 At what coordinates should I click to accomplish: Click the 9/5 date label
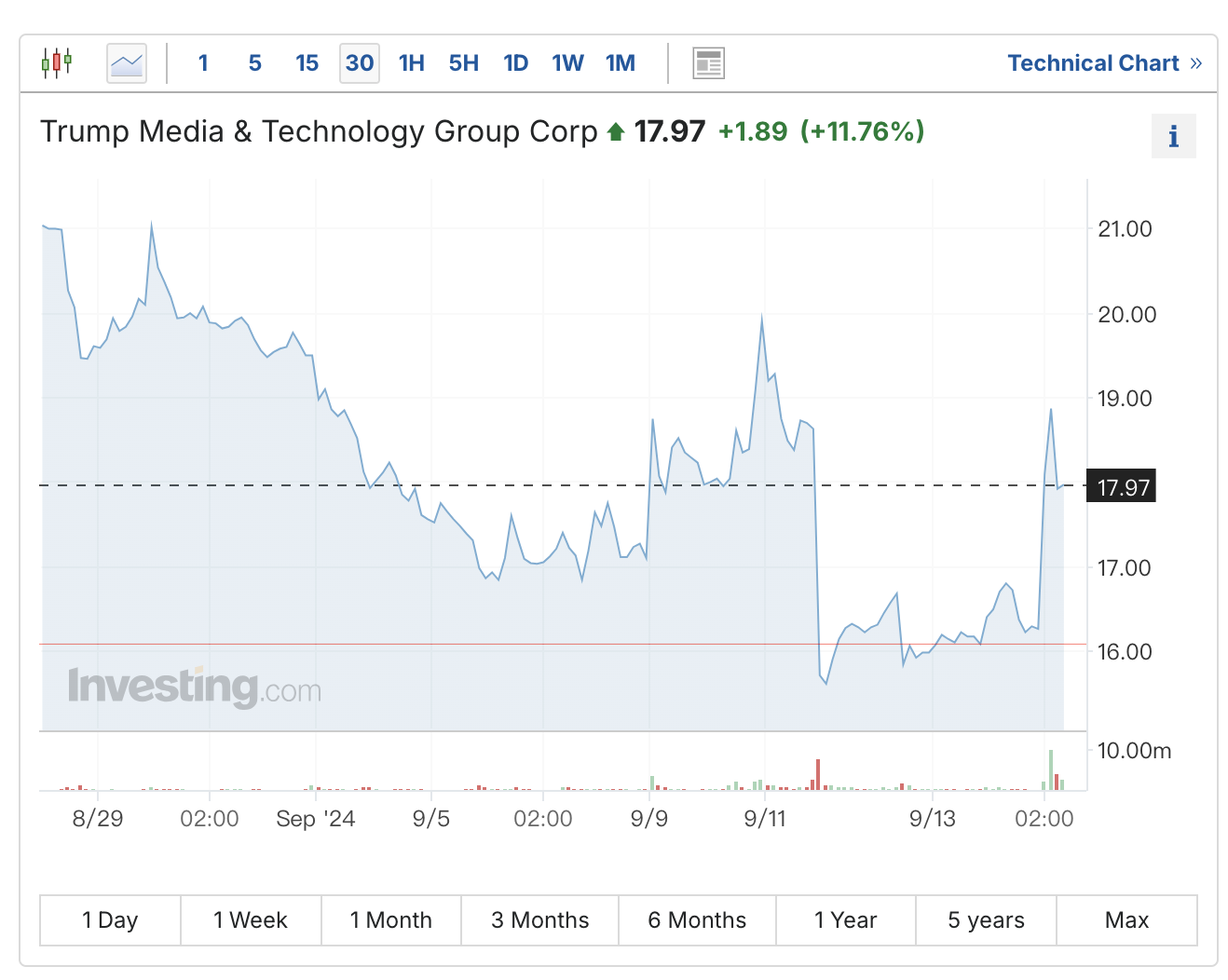tap(431, 819)
